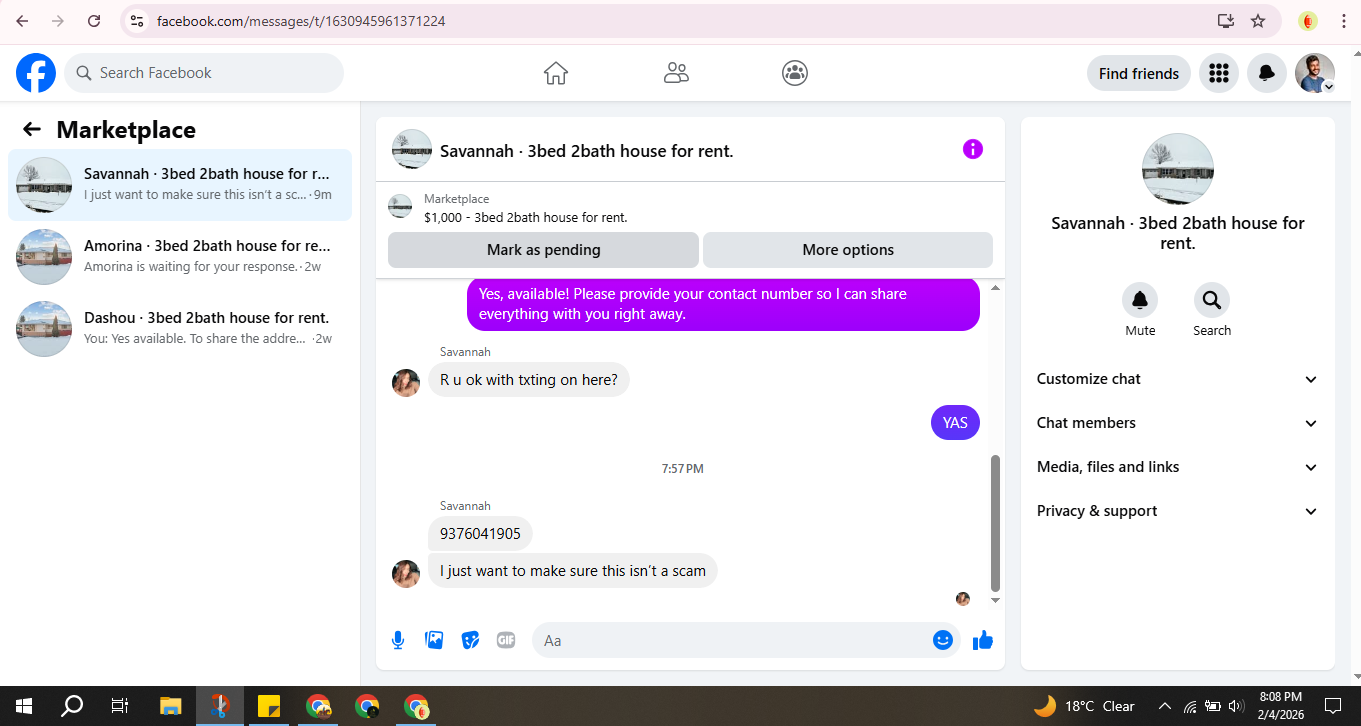The height and width of the screenshot is (726, 1361).
Task: Open the account profile picture menu
Action: point(1314,73)
